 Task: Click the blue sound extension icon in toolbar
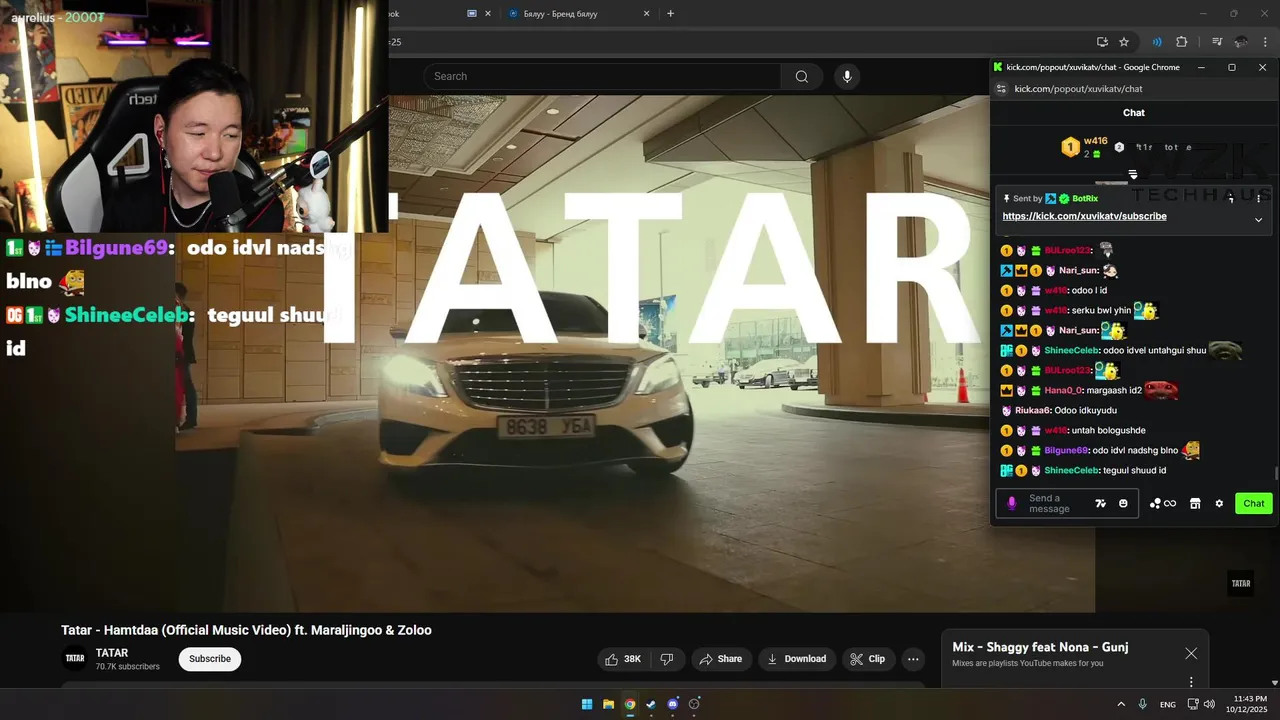coord(1157,42)
